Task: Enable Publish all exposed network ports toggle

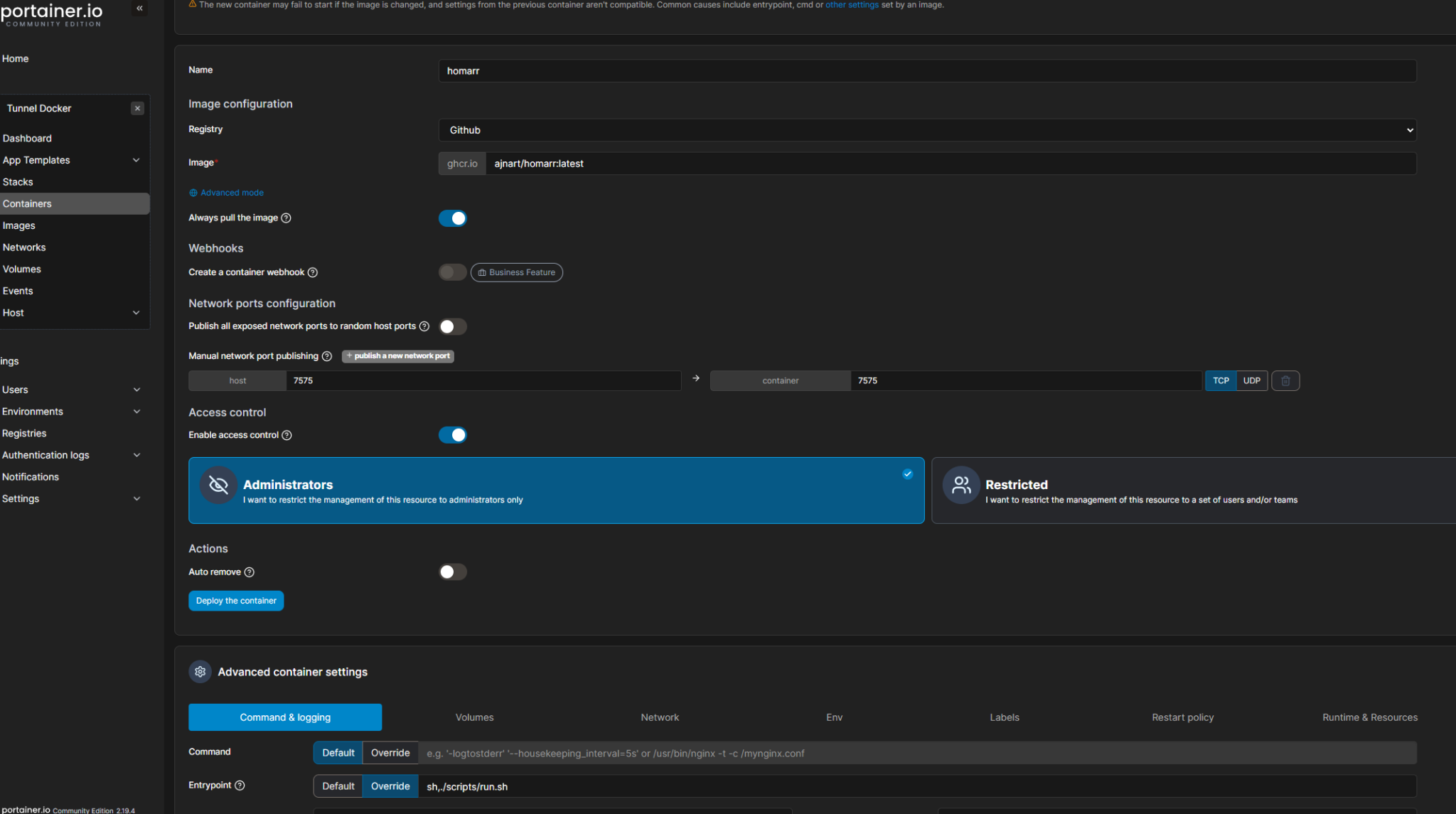Action: click(452, 326)
